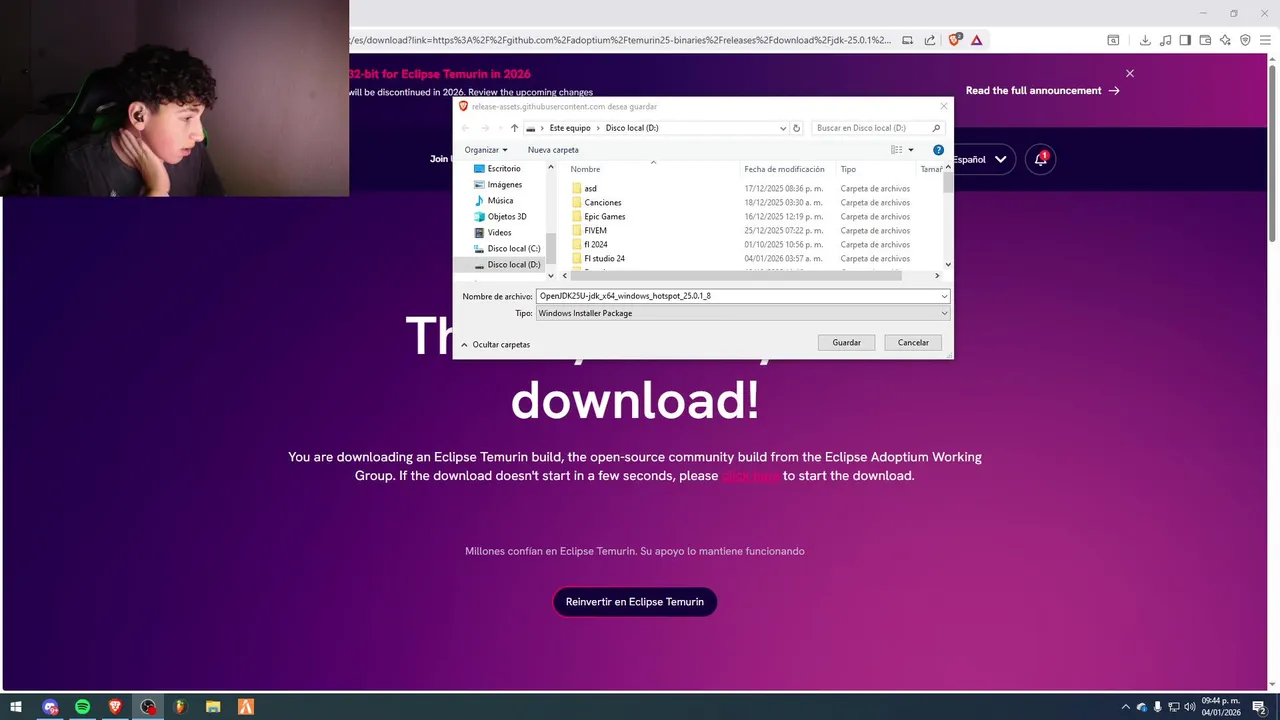This screenshot has height=720, width=1280.
Task: Open the Windows notification center icon
Action: (1260, 707)
